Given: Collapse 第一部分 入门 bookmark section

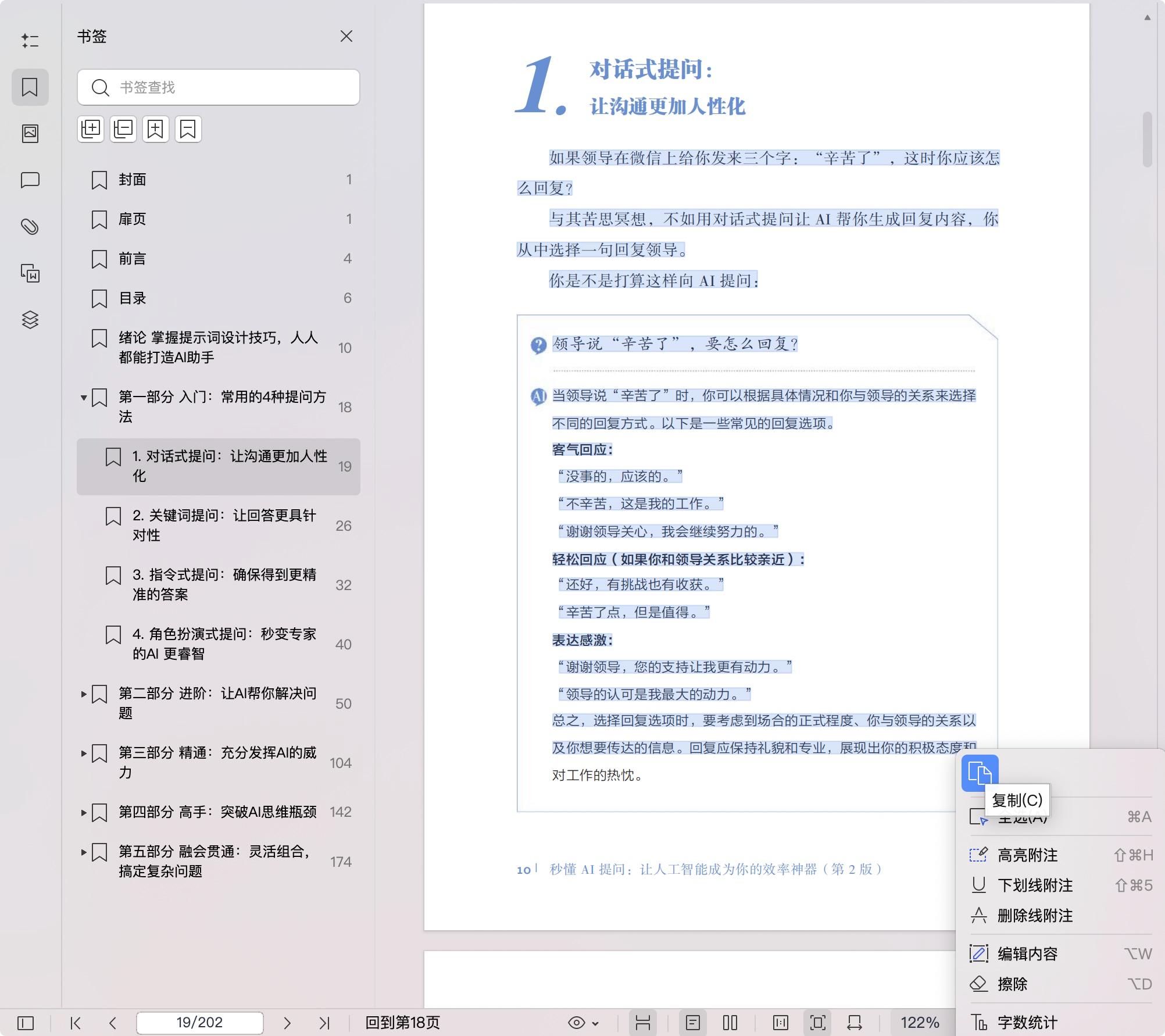Looking at the screenshot, I should click(84, 398).
